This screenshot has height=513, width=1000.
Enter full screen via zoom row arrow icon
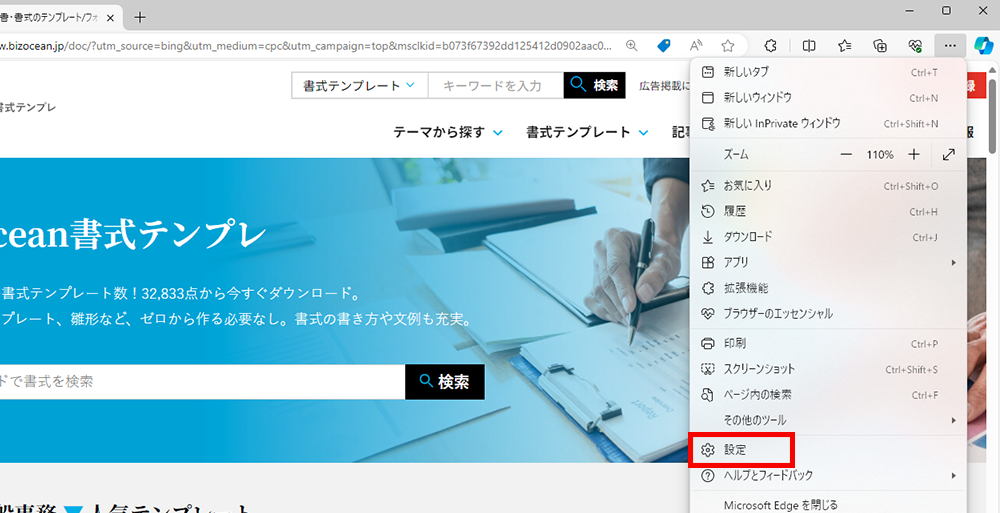pos(948,154)
